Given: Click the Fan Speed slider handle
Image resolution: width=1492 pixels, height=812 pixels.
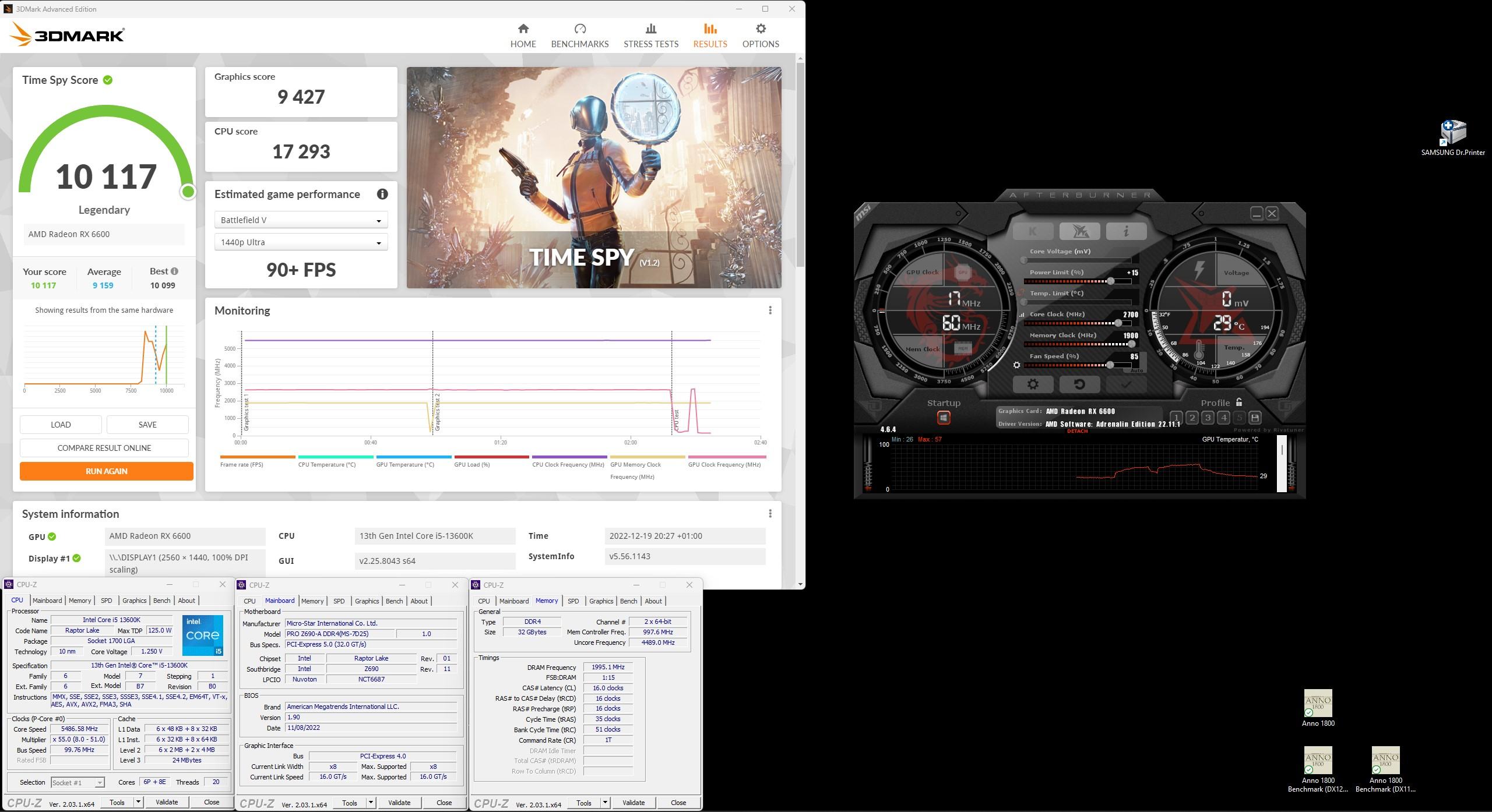Looking at the screenshot, I should [x=1110, y=365].
